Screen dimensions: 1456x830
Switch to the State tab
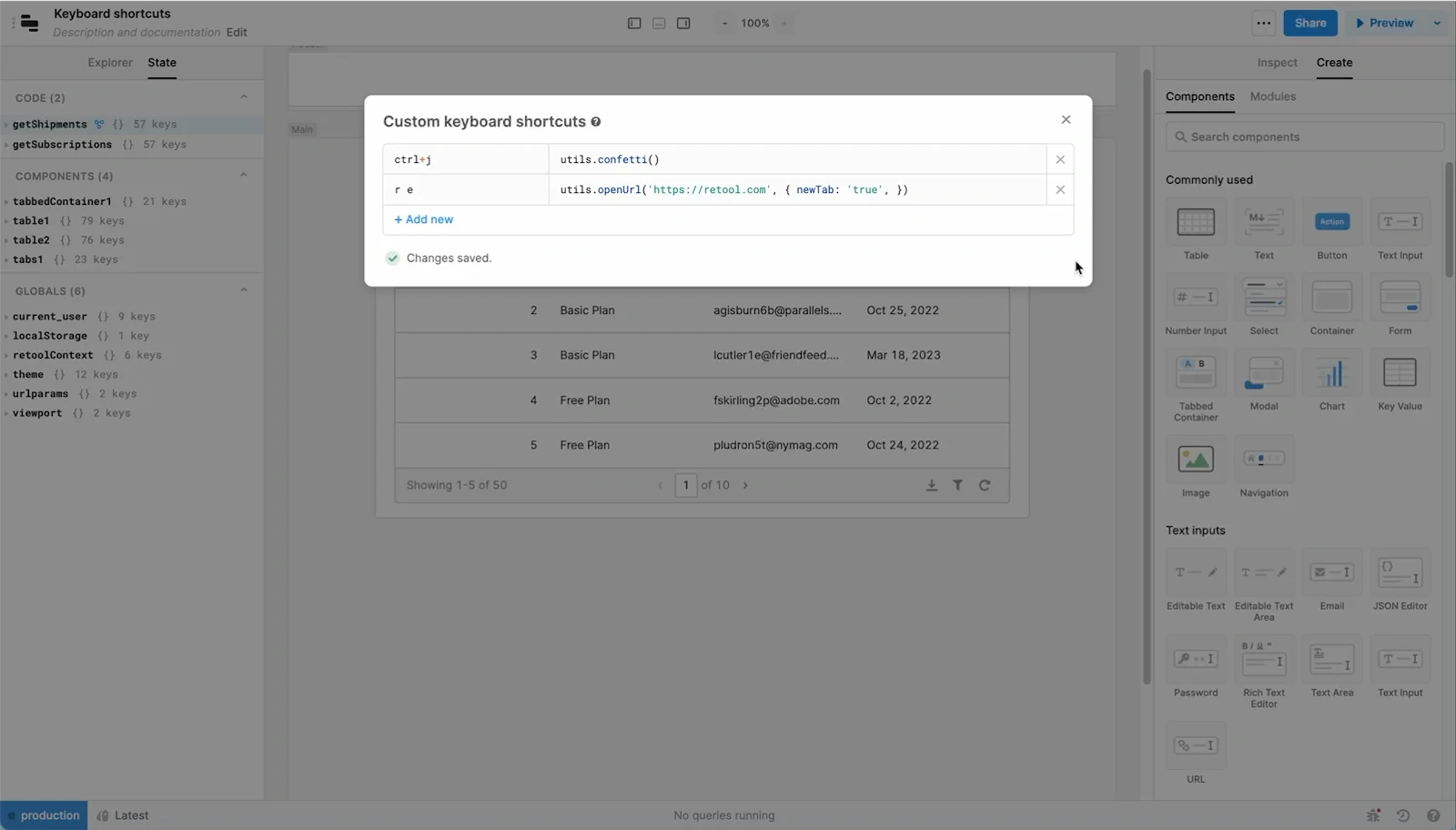pyautogui.click(x=162, y=62)
